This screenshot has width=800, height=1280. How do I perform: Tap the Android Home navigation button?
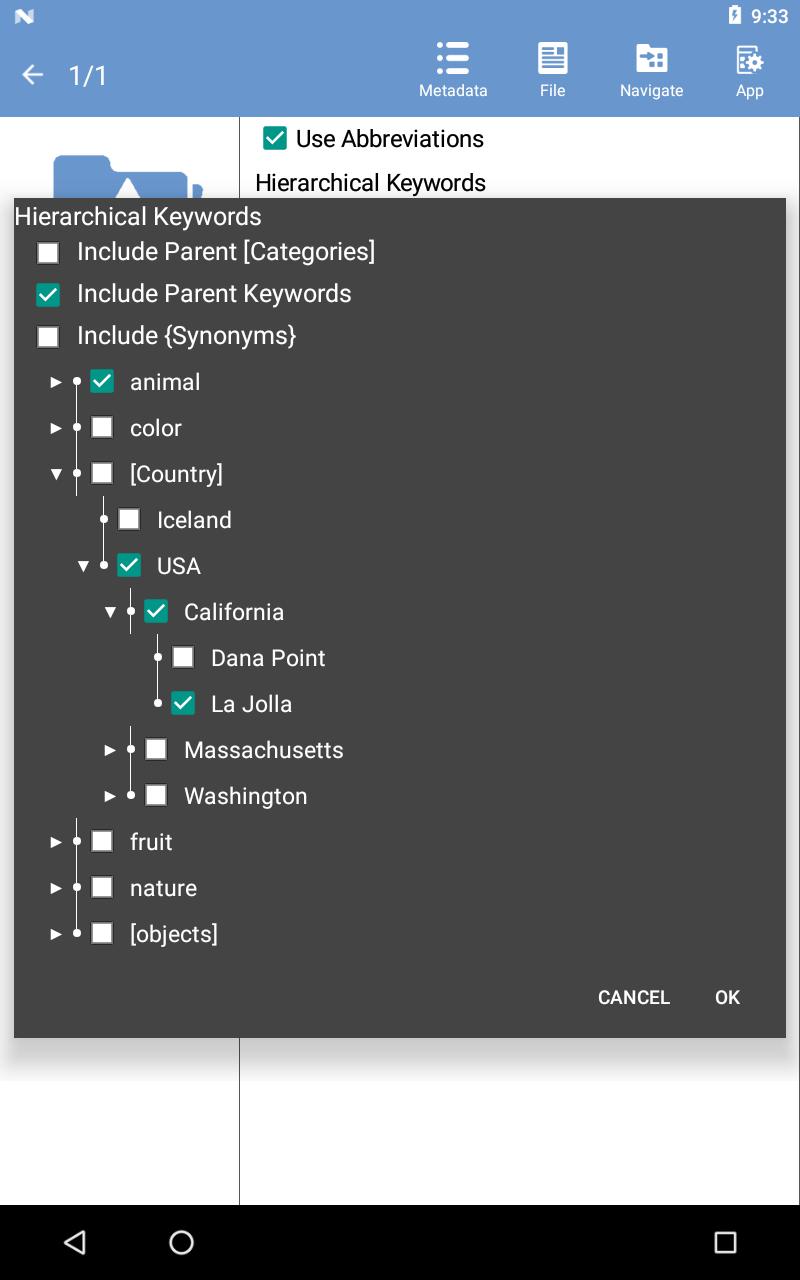coord(181,1242)
